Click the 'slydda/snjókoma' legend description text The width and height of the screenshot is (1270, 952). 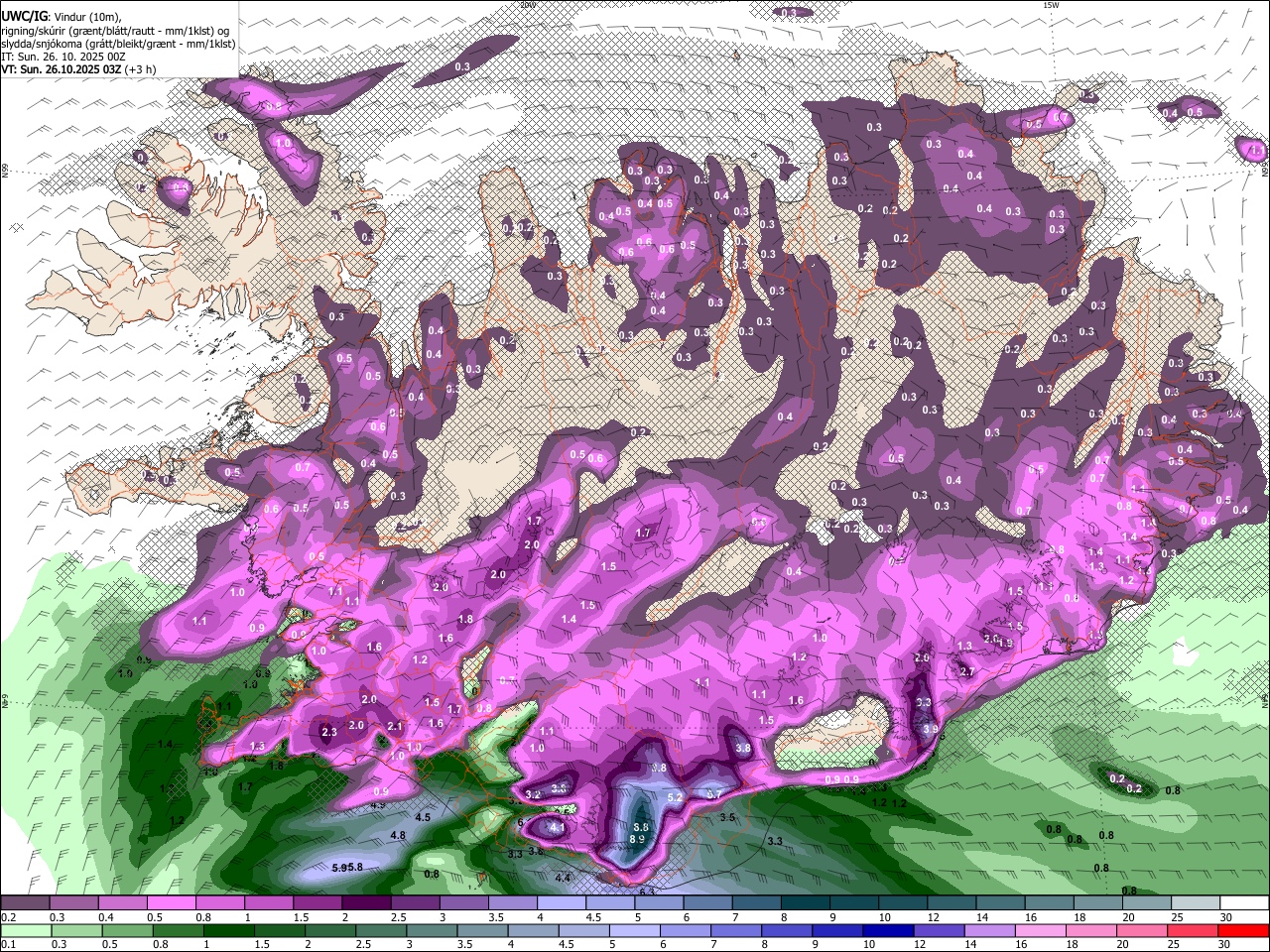[x=43, y=44]
